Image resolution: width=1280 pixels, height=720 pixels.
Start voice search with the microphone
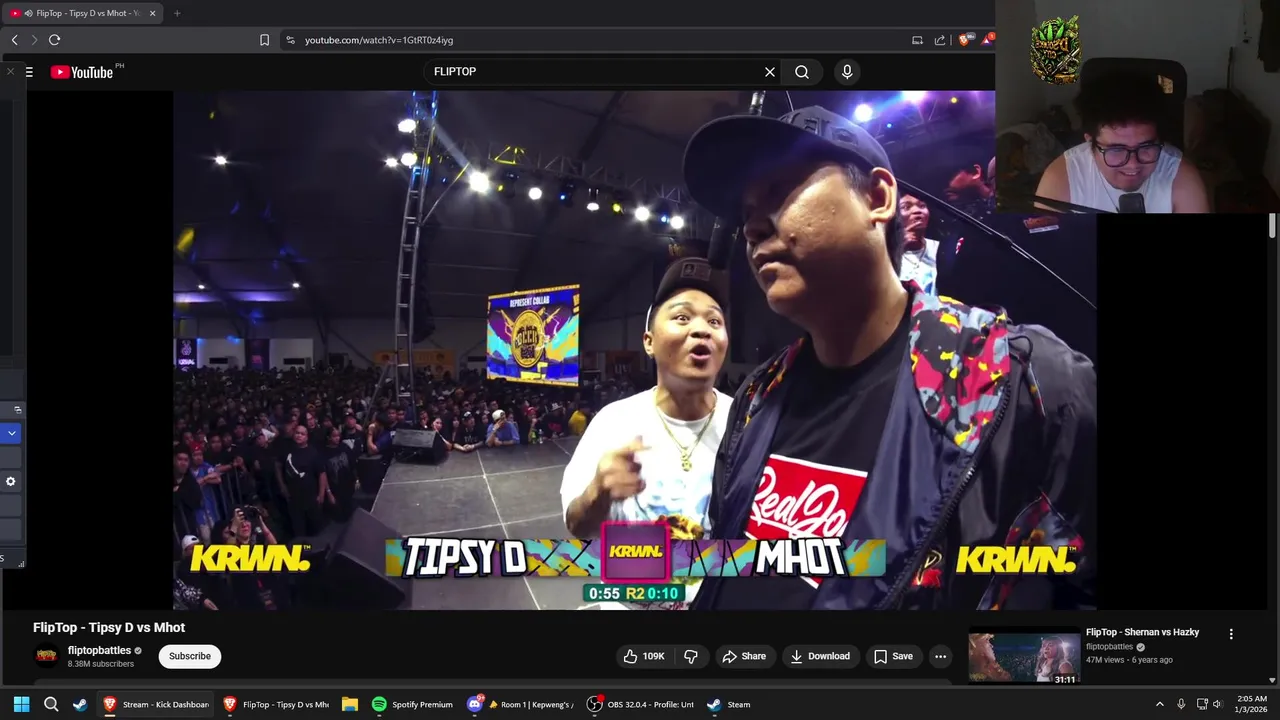click(x=847, y=72)
